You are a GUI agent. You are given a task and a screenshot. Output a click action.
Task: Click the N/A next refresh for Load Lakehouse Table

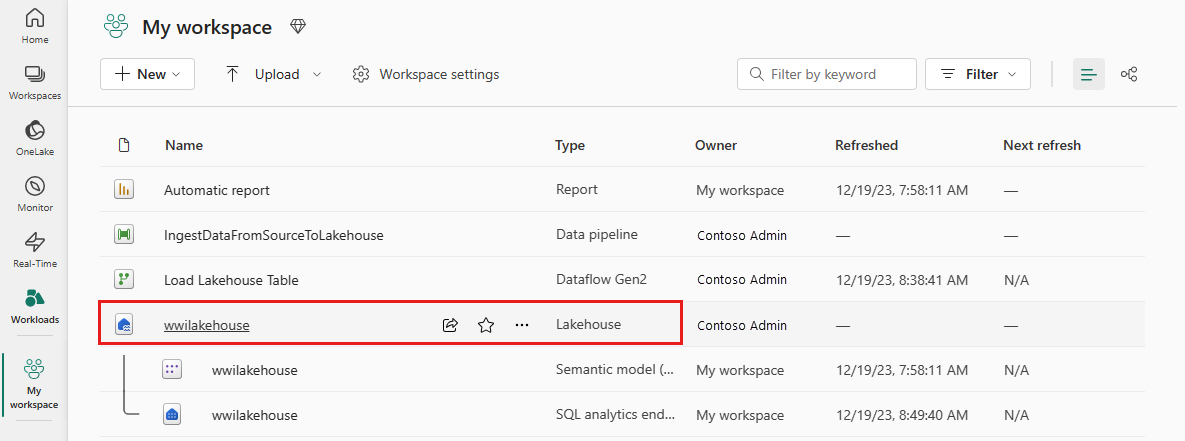(1016, 280)
